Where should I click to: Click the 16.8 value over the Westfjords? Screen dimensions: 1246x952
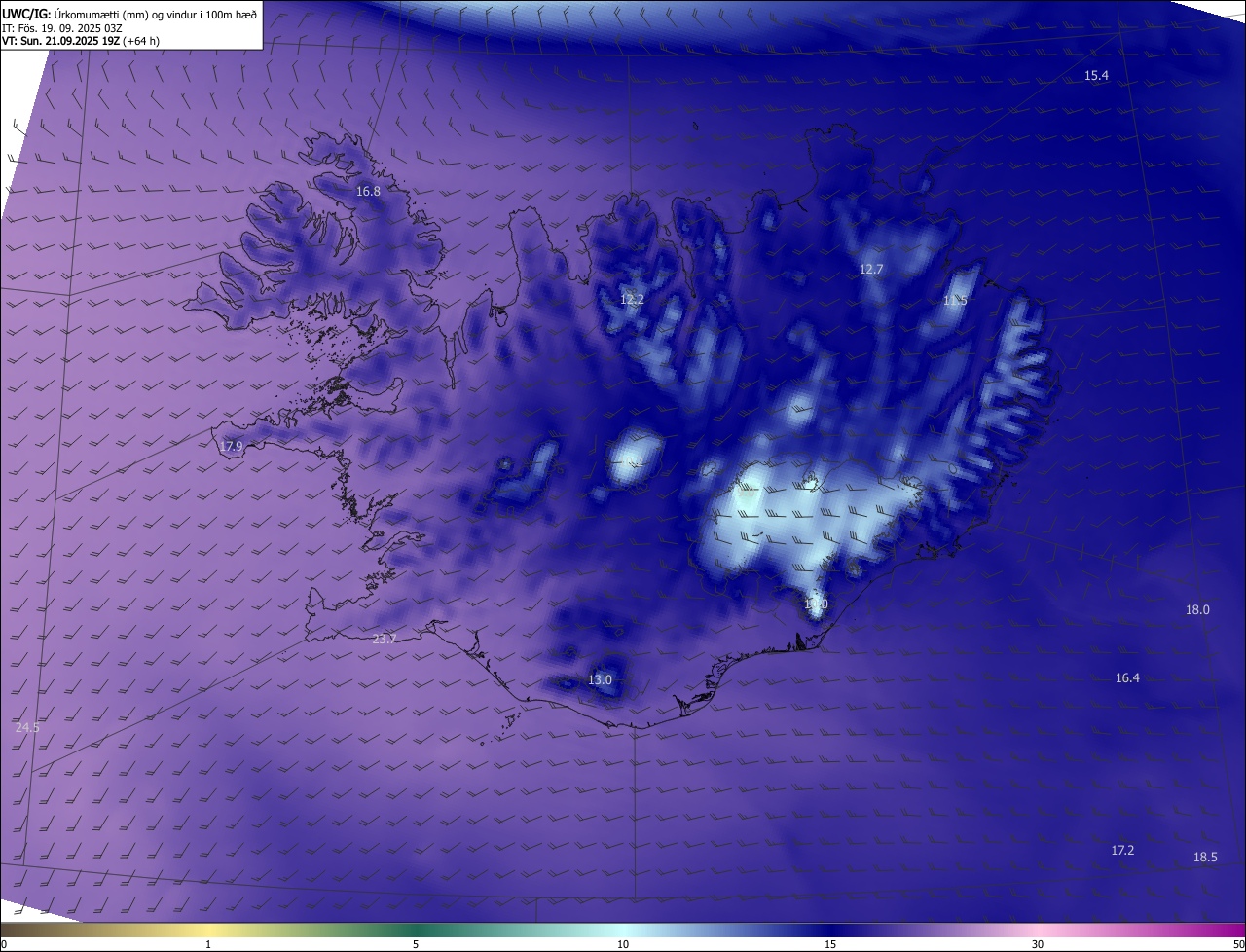(368, 192)
